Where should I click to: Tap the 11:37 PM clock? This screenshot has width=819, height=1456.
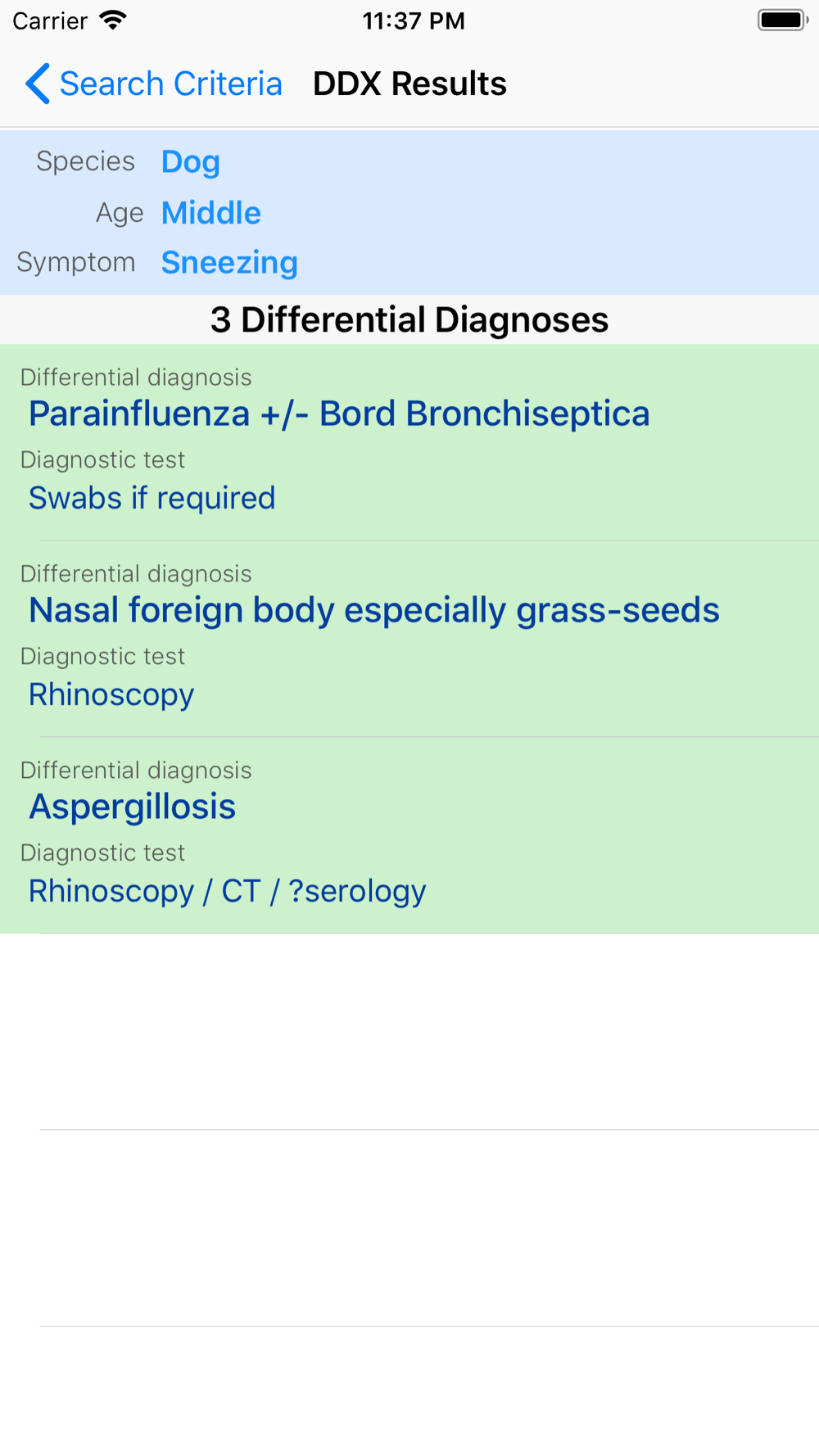[x=414, y=20]
